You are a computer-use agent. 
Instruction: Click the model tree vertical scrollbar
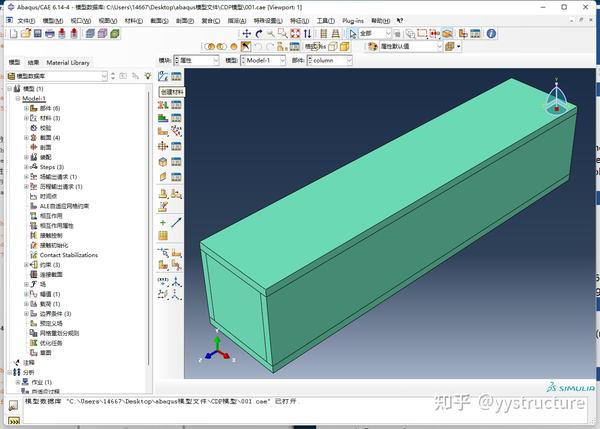[x=149, y=230]
